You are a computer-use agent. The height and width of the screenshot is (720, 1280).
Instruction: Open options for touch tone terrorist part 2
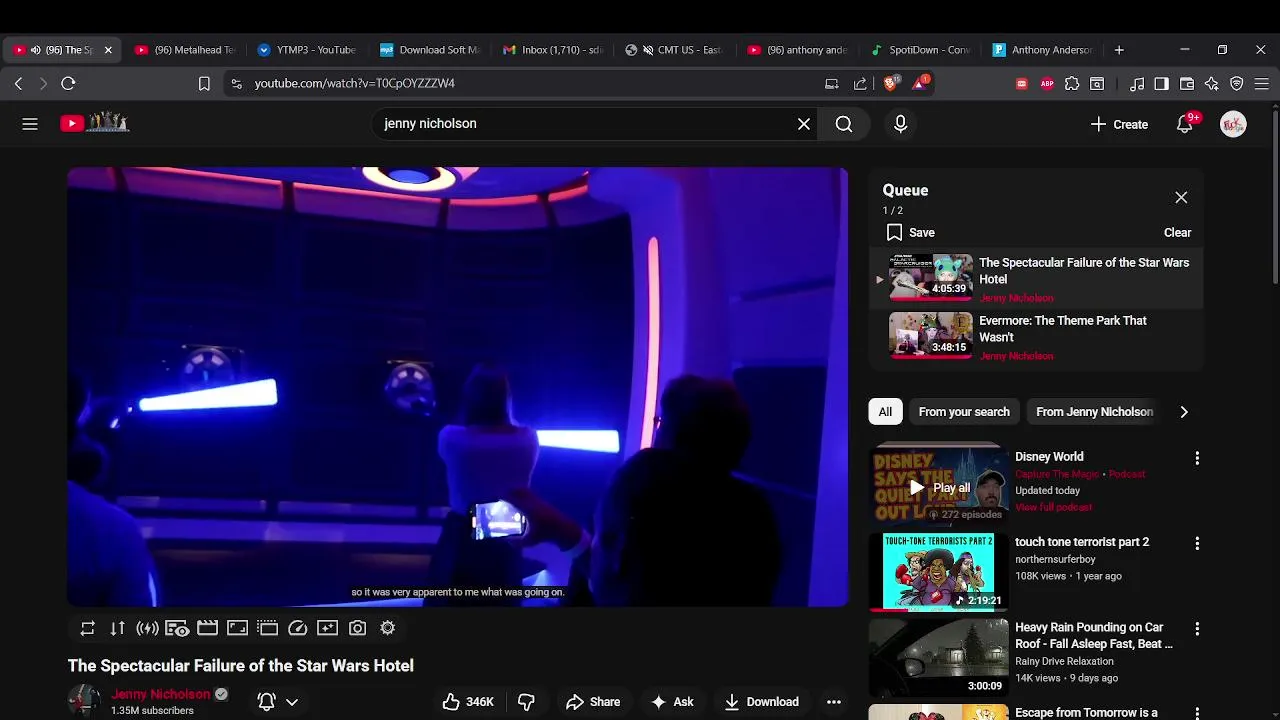tap(1197, 543)
